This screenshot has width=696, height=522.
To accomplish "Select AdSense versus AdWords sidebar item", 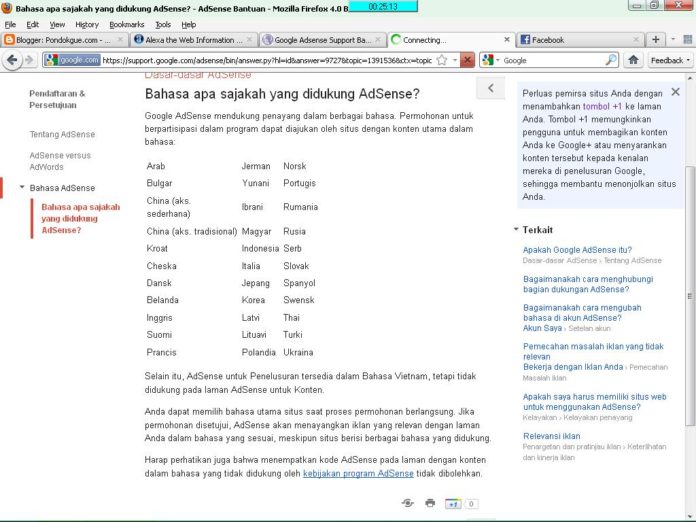I will point(60,161).
